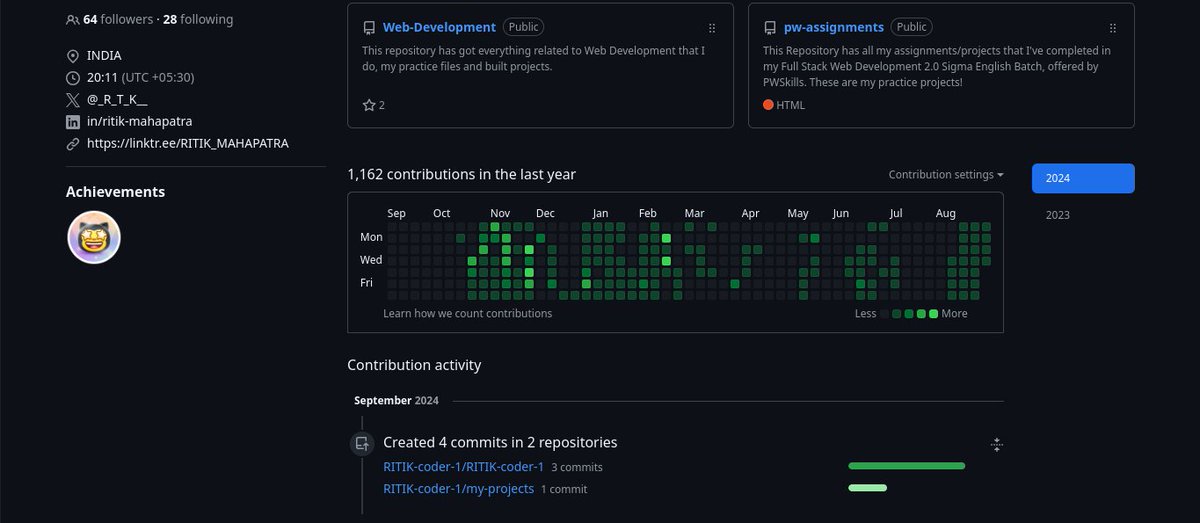The height and width of the screenshot is (523, 1200).
Task: Click the RITIK-coder-1 commits progress bar
Action: [906, 466]
